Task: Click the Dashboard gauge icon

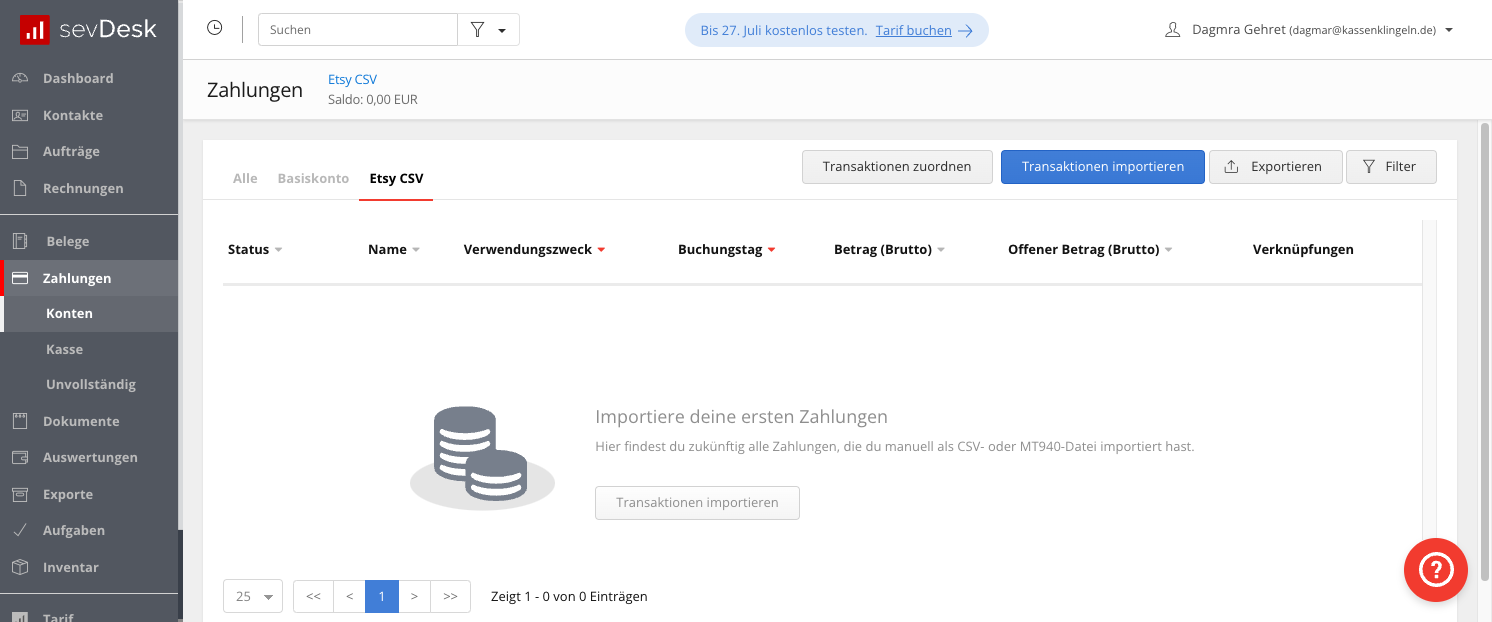Action: click(20, 78)
